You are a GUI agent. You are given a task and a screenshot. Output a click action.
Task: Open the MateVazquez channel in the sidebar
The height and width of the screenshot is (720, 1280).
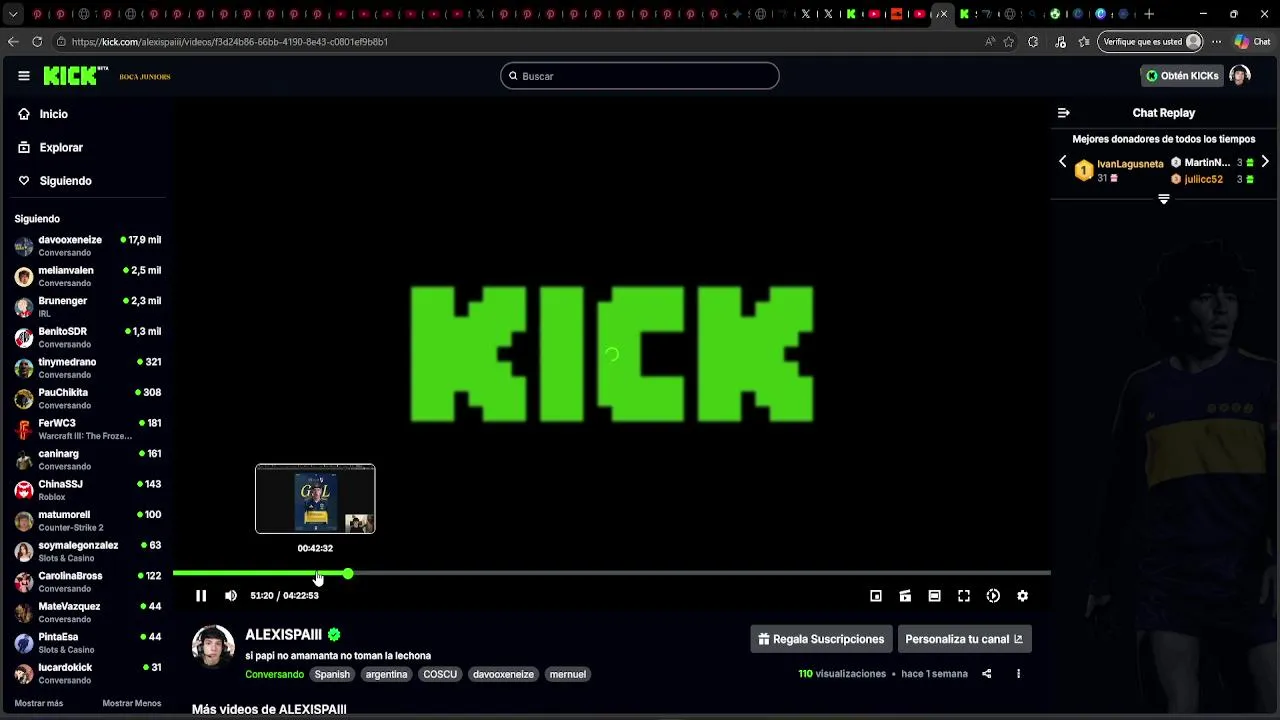[x=88, y=612]
